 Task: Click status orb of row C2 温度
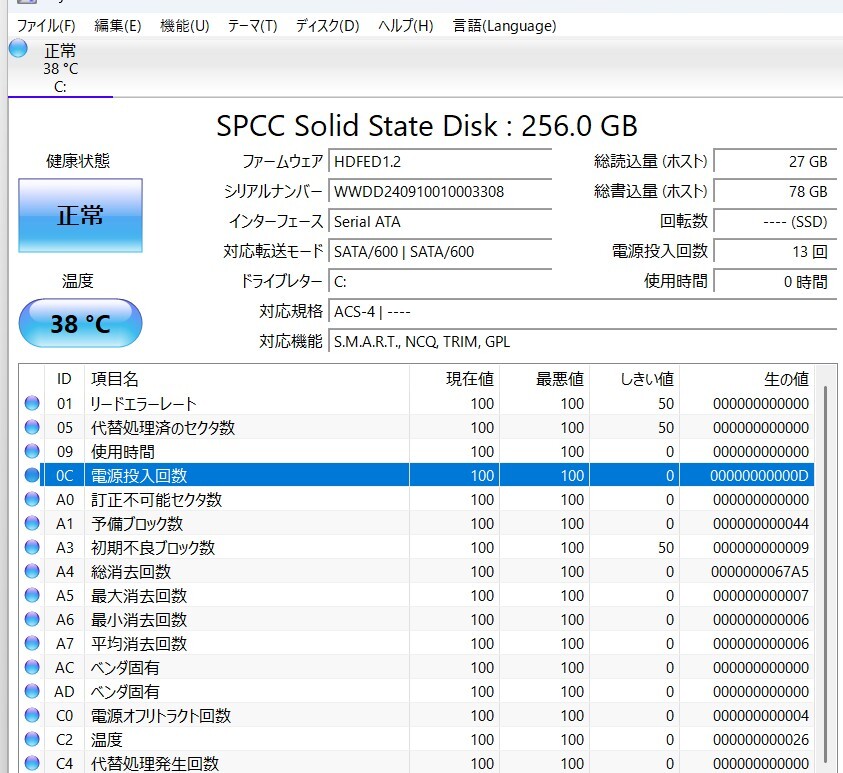click(32, 739)
